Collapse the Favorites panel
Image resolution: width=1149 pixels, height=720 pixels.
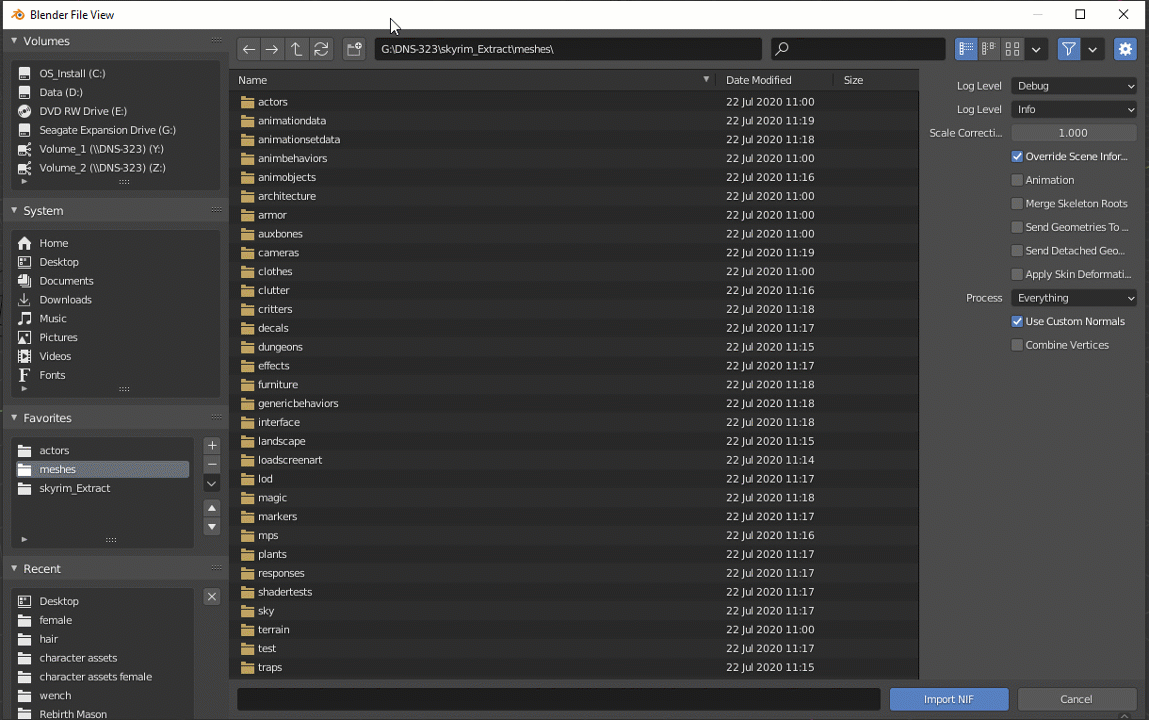pos(14,417)
